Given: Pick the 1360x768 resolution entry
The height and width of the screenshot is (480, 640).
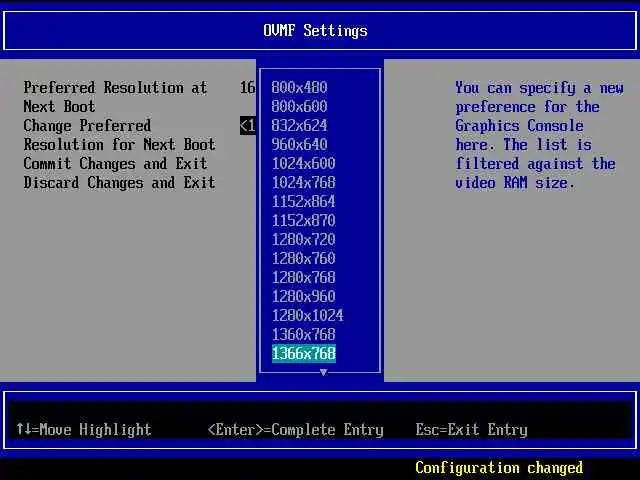Looking at the screenshot, I should pyautogui.click(x=303, y=334).
